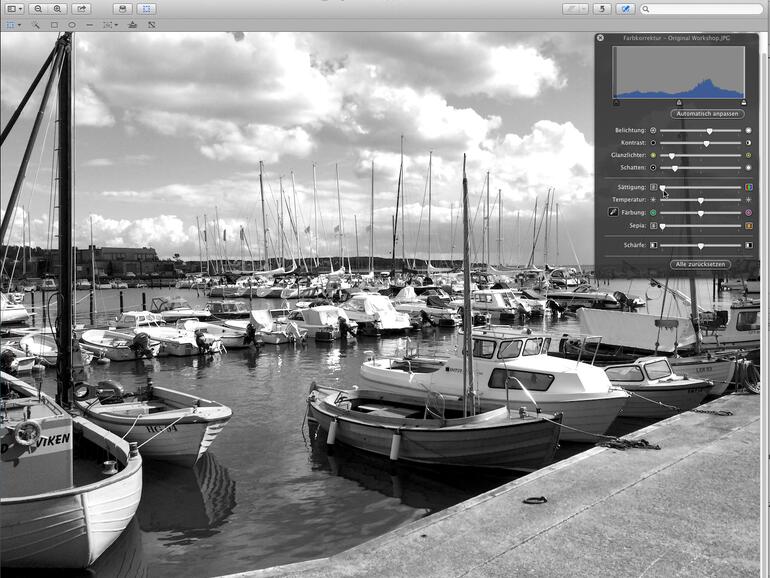Select the oval shape tool
770x578 pixels.
click(x=71, y=24)
